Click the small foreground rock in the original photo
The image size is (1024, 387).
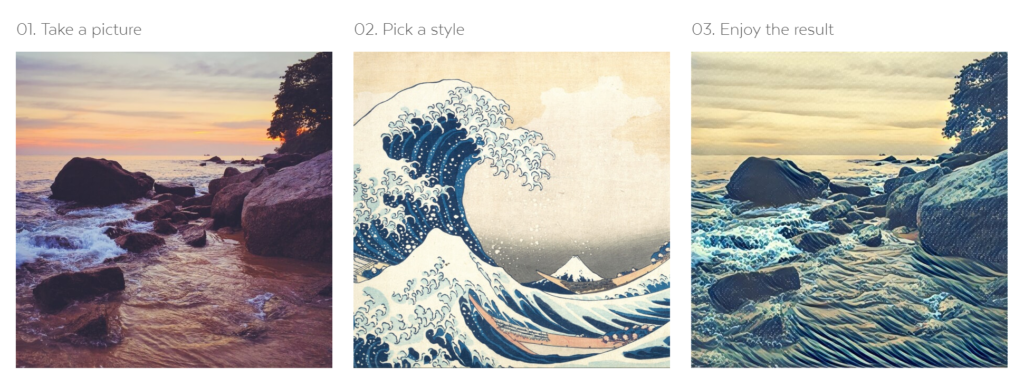pos(78,286)
